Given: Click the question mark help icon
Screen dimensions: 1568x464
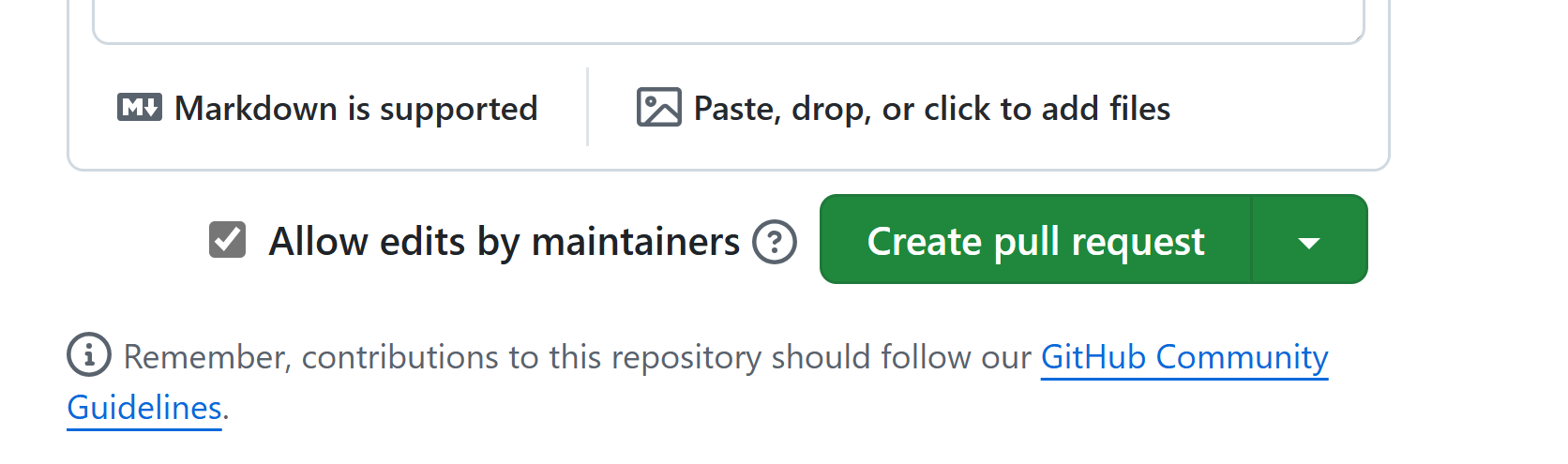Looking at the screenshot, I should click(775, 242).
